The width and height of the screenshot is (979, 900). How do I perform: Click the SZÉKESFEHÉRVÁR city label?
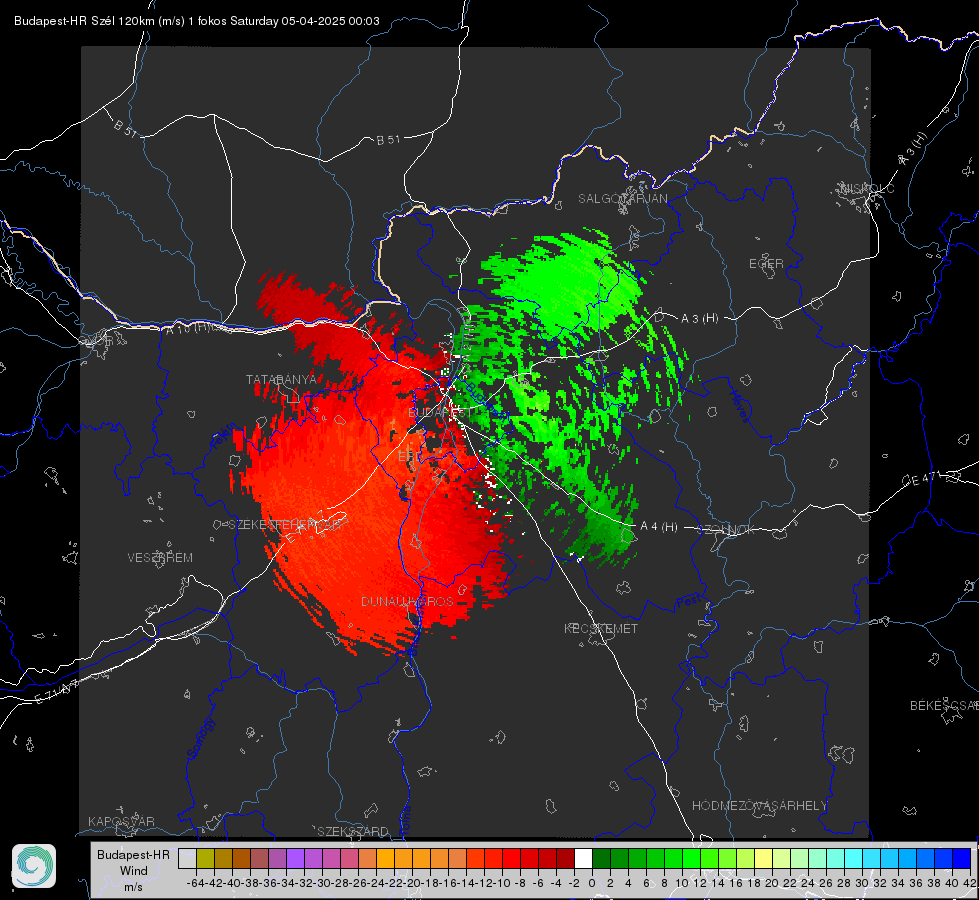(284, 525)
